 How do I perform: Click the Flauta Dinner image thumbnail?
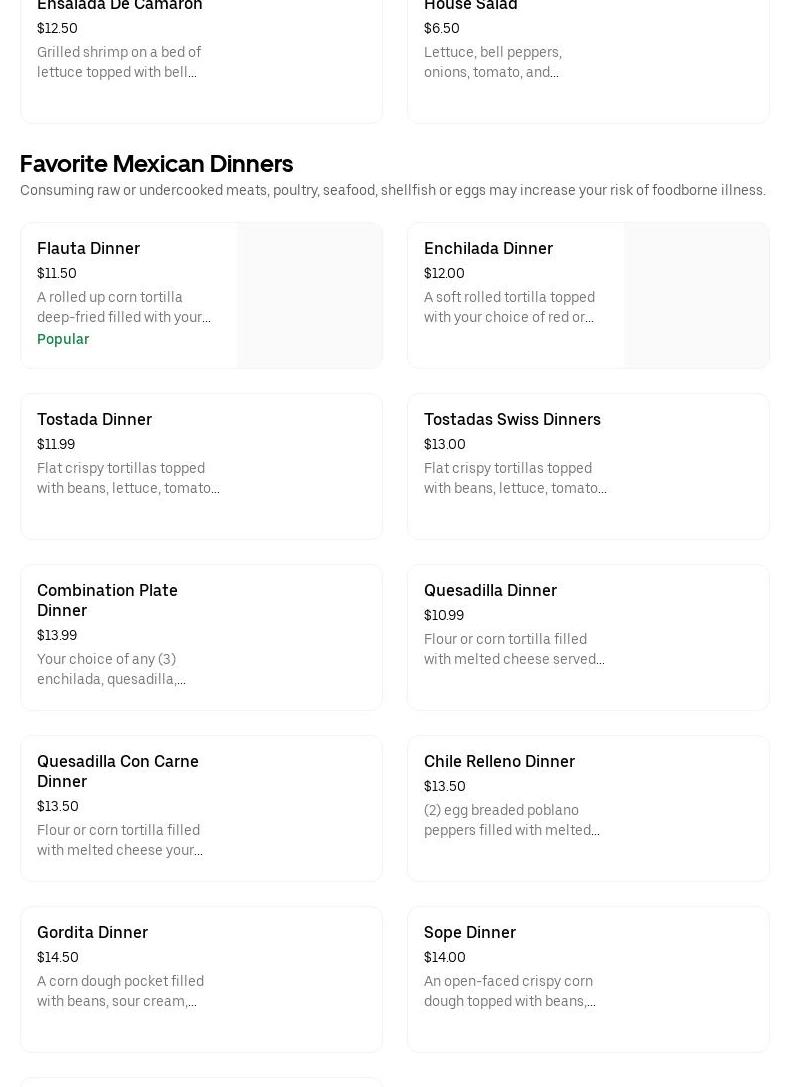pyautogui.click(x=309, y=295)
